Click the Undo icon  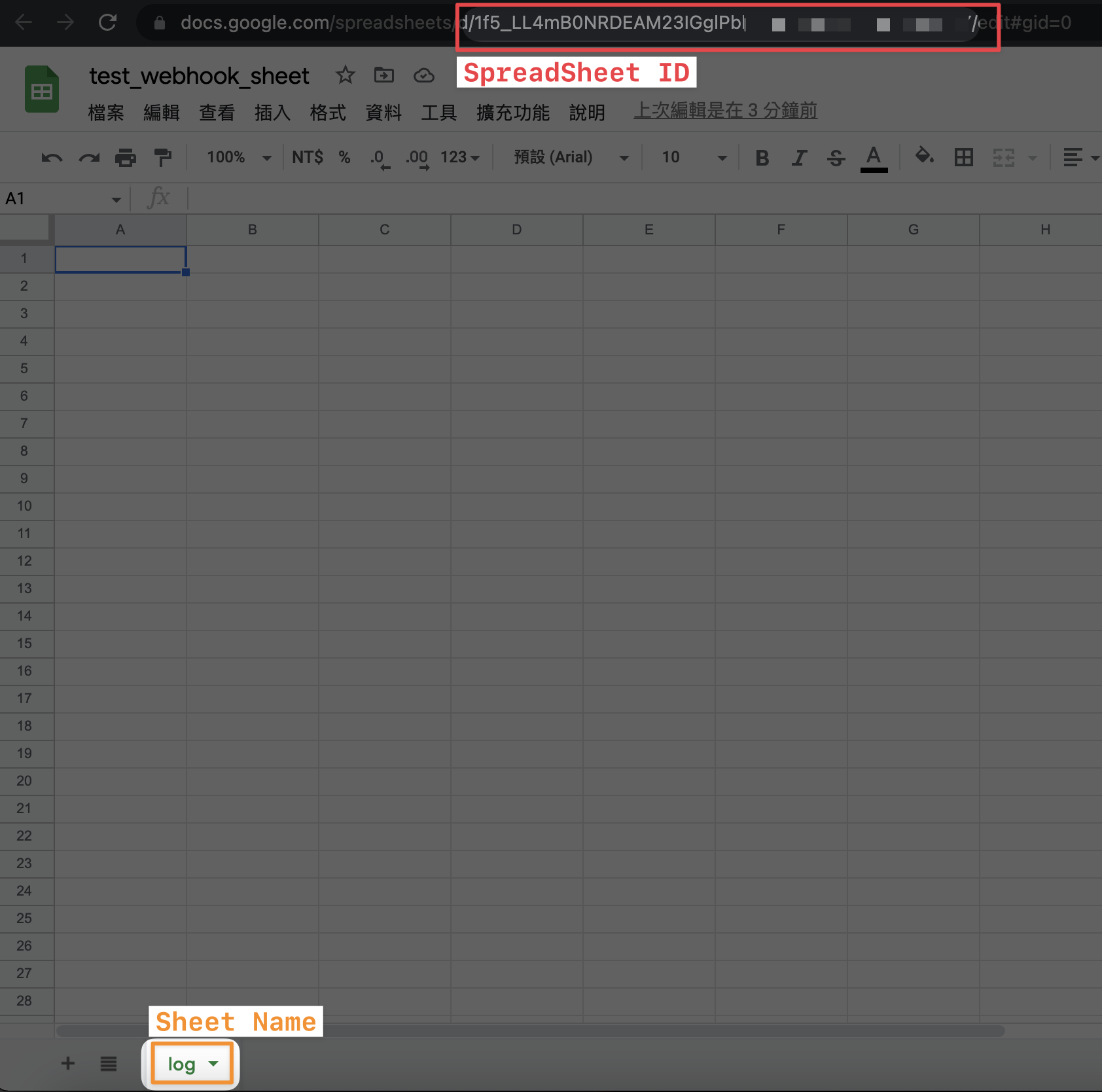tap(52, 157)
